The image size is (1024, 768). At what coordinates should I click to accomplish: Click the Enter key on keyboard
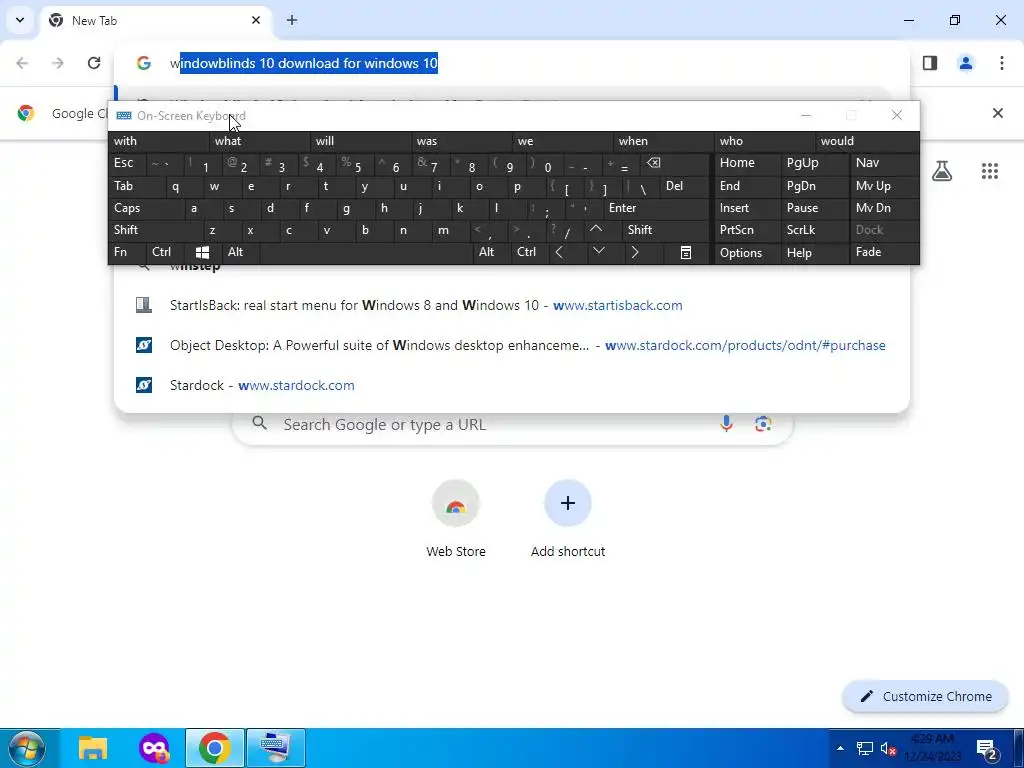[x=656, y=208]
